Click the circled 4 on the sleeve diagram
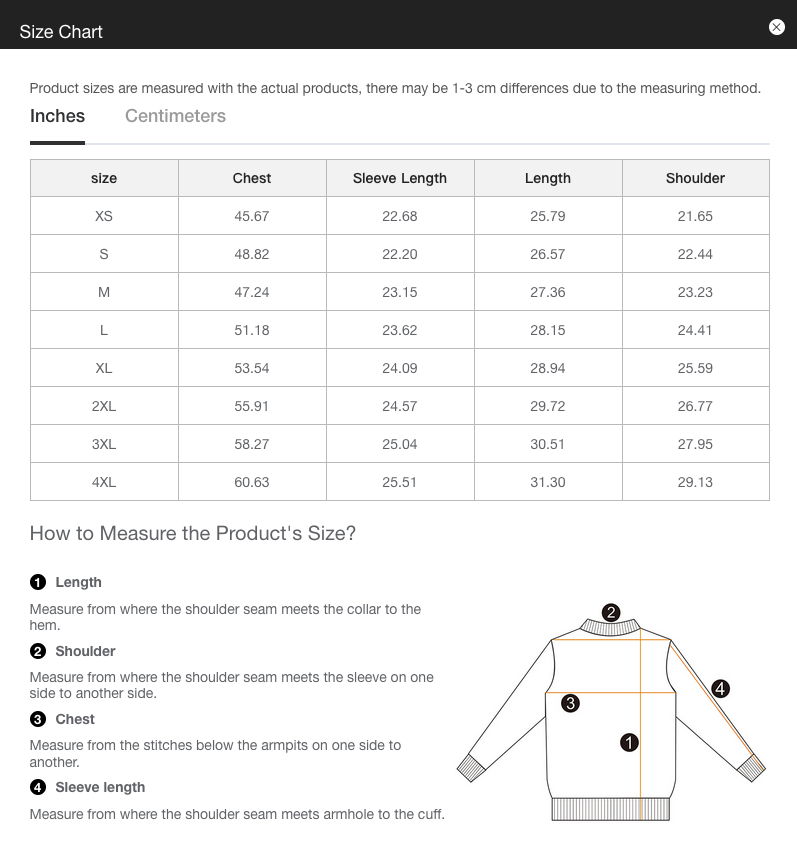This screenshot has height=862, width=797. (x=719, y=687)
